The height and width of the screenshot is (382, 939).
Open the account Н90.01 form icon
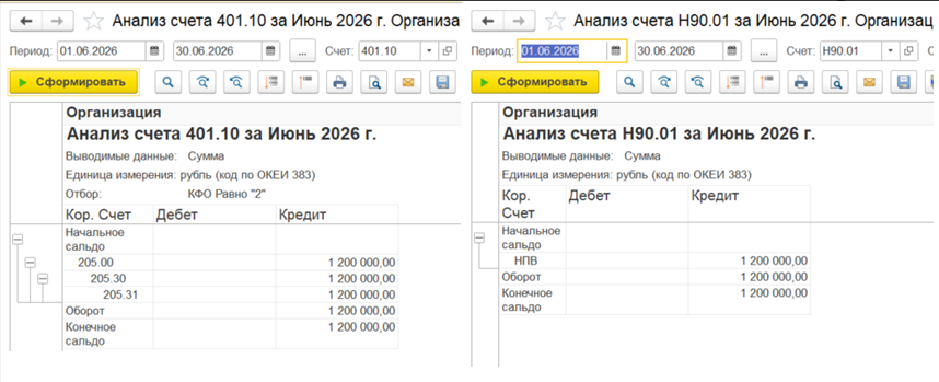(908, 51)
